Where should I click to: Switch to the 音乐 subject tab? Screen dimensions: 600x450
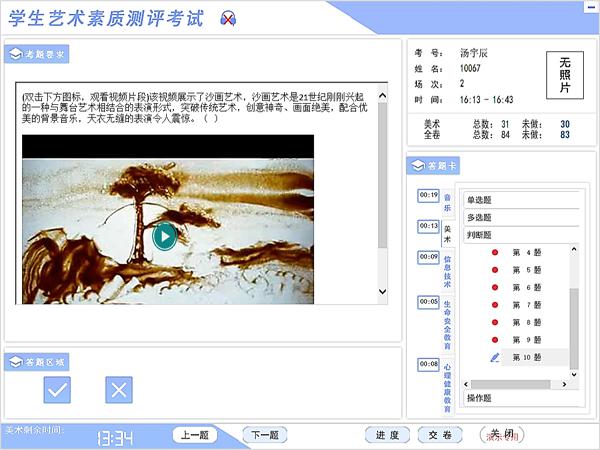tap(447, 201)
